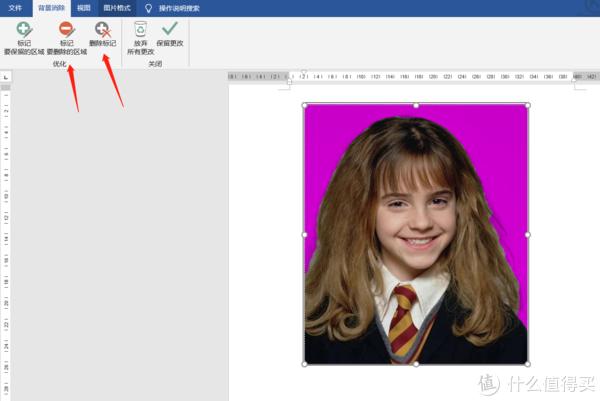
Task: Click the bottom-left corner handle of picture
Action: click(x=305, y=364)
